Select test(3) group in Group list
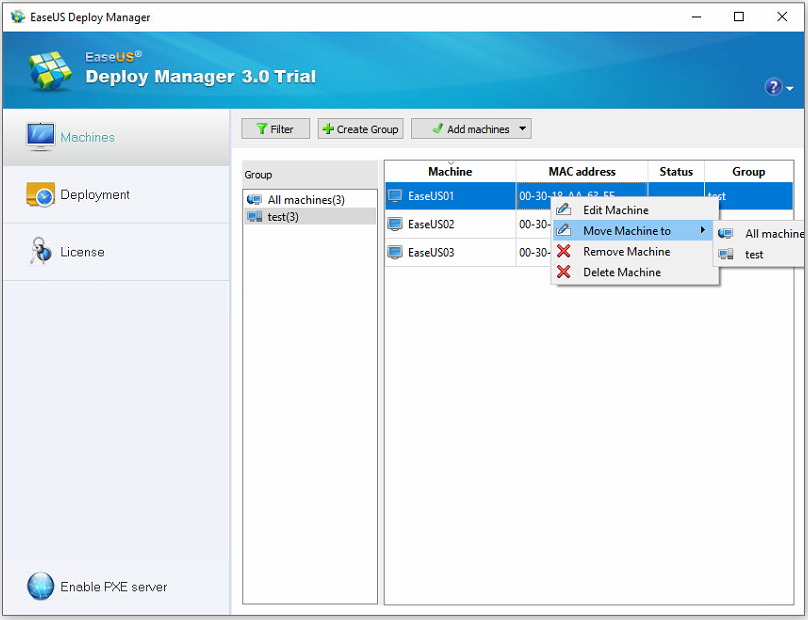 coord(285,217)
